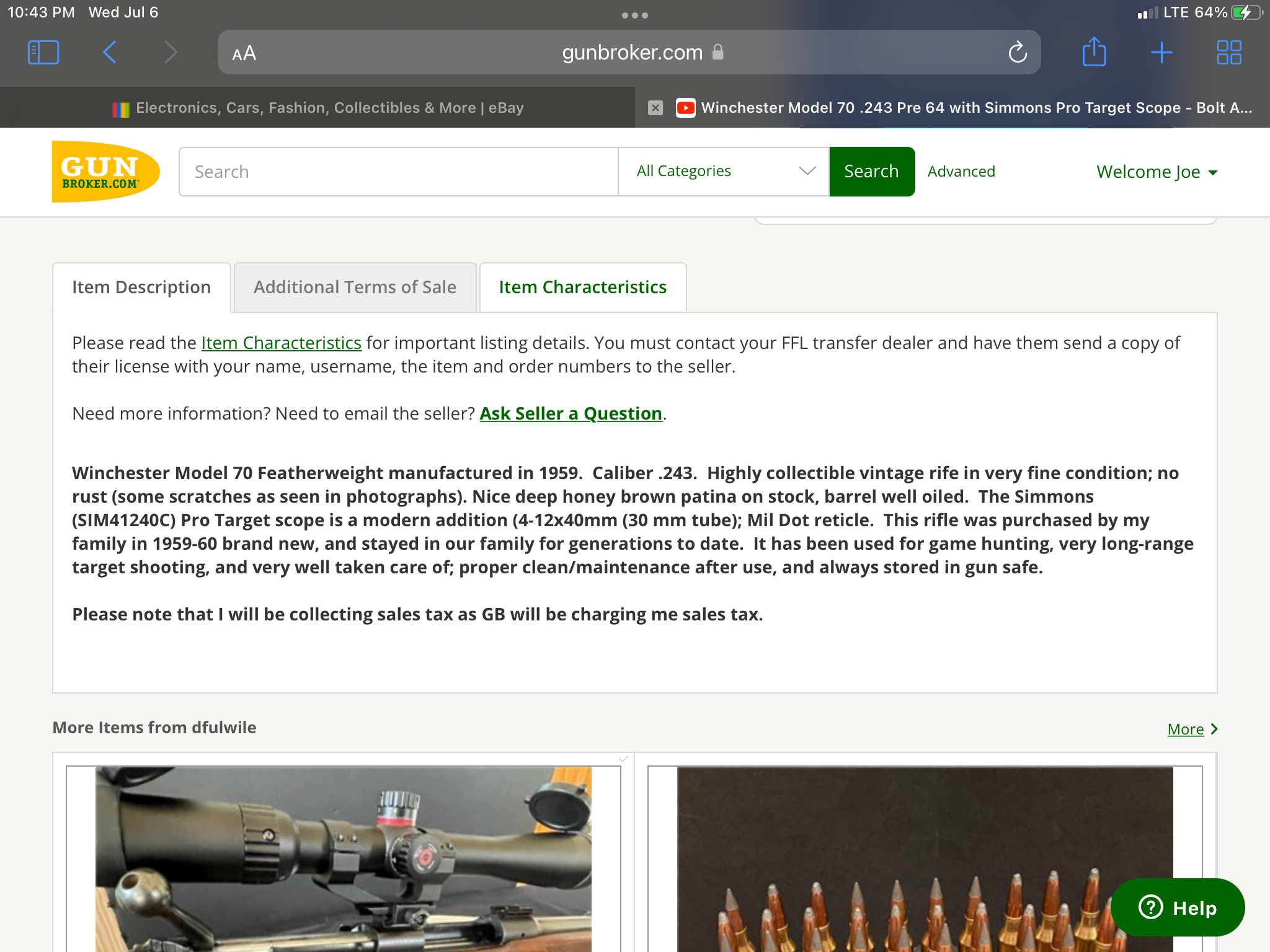
Task: Click into the GunBroker search field
Action: [398, 172]
